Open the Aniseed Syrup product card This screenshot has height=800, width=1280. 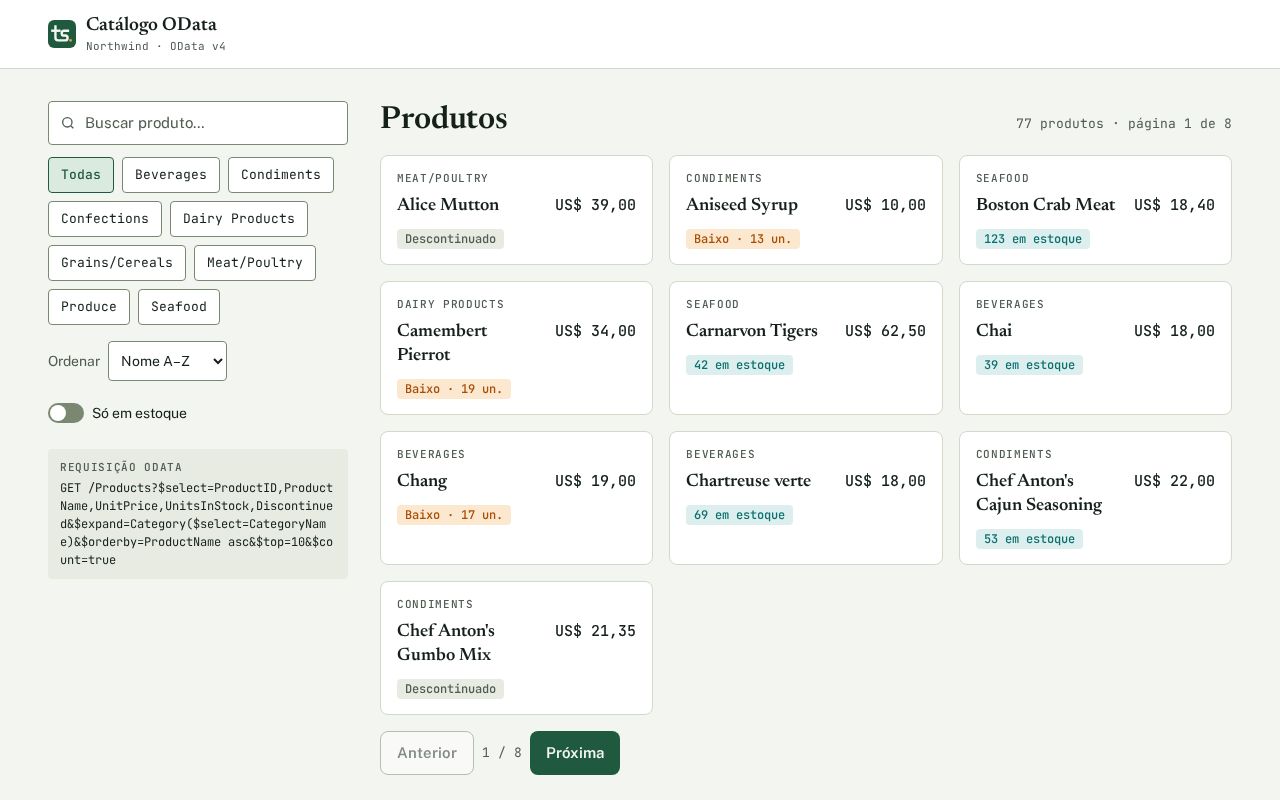806,210
